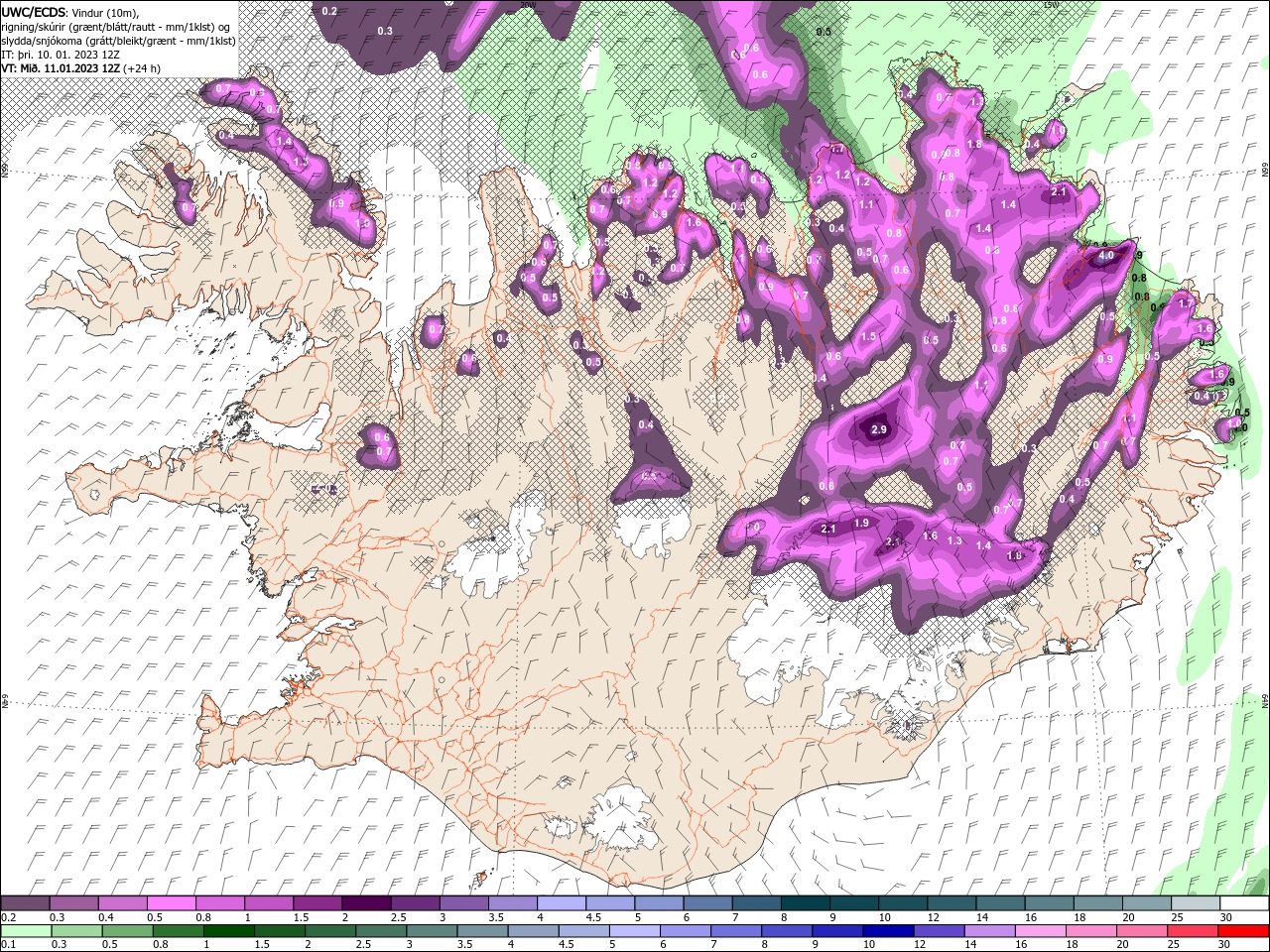1270x952 pixels.
Task: Click the 2.9 snowfall value on the map
Action: [878, 429]
